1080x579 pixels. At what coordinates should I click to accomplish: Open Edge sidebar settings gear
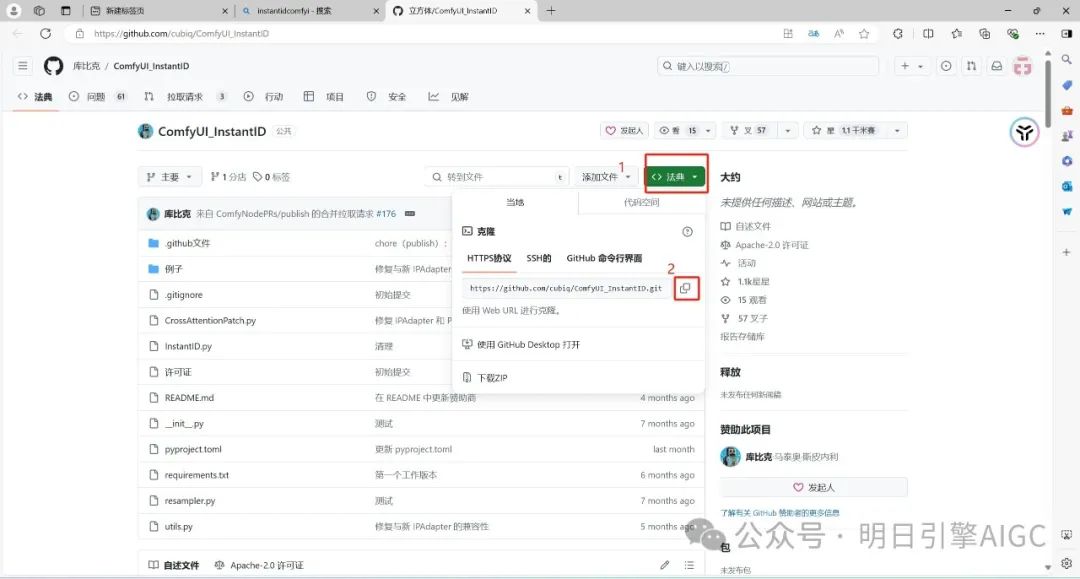pos(1066,563)
